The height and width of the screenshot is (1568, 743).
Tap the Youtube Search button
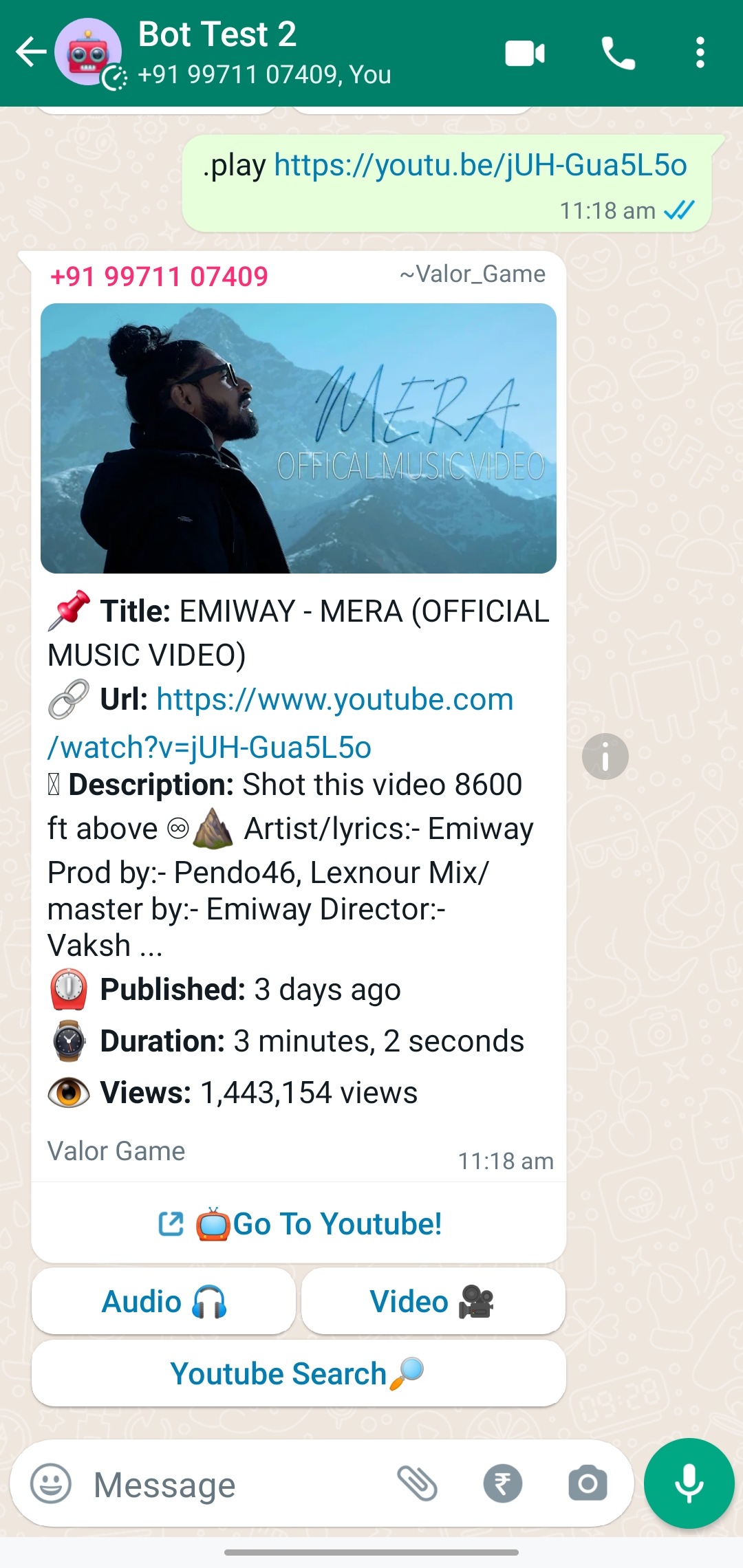[x=299, y=1373]
